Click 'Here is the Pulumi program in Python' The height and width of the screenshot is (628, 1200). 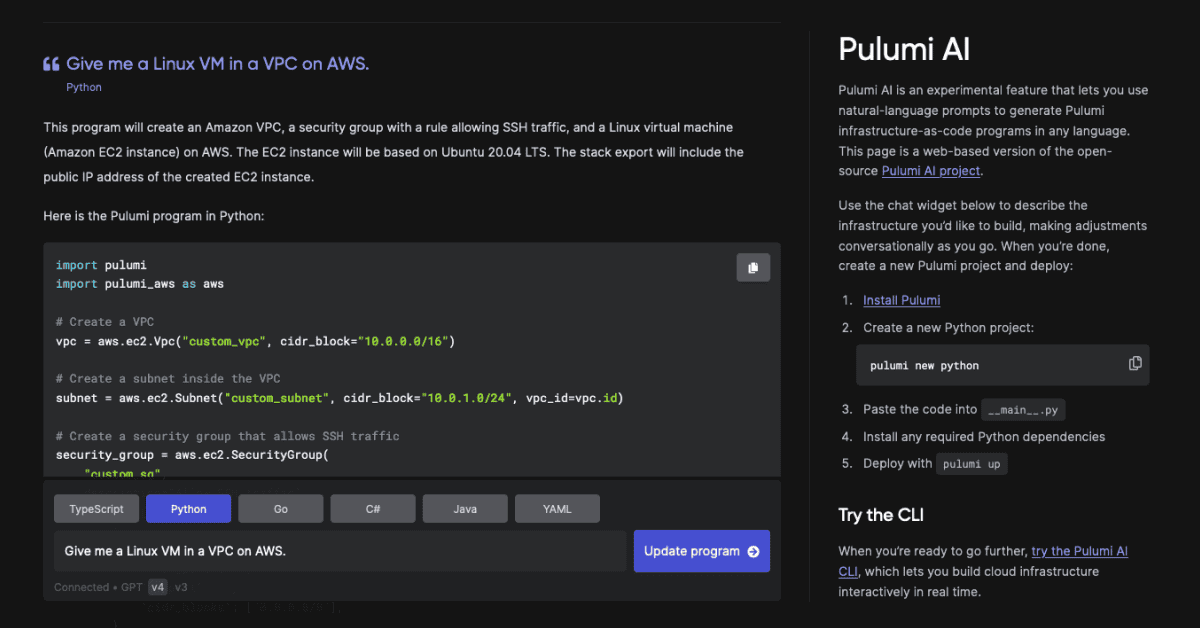(x=154, y=215)
